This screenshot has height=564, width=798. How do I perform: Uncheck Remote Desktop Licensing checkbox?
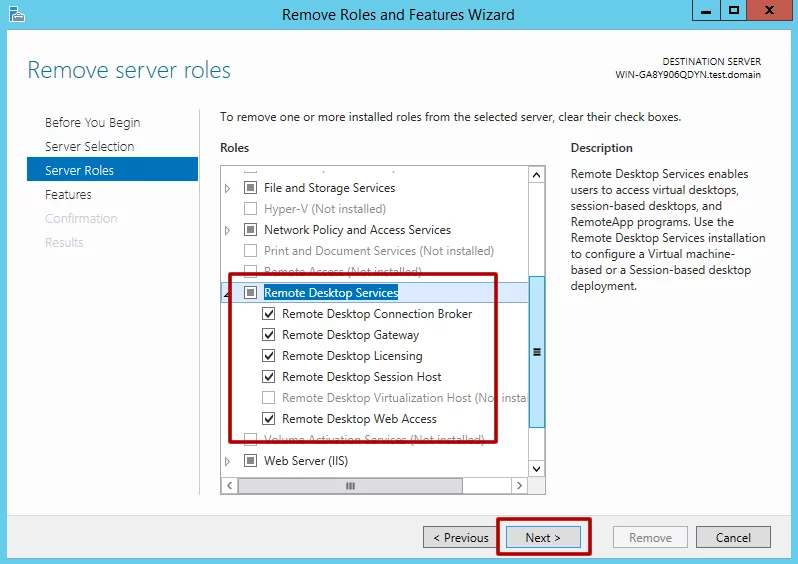pyautogui.click(x=269, y=356)
